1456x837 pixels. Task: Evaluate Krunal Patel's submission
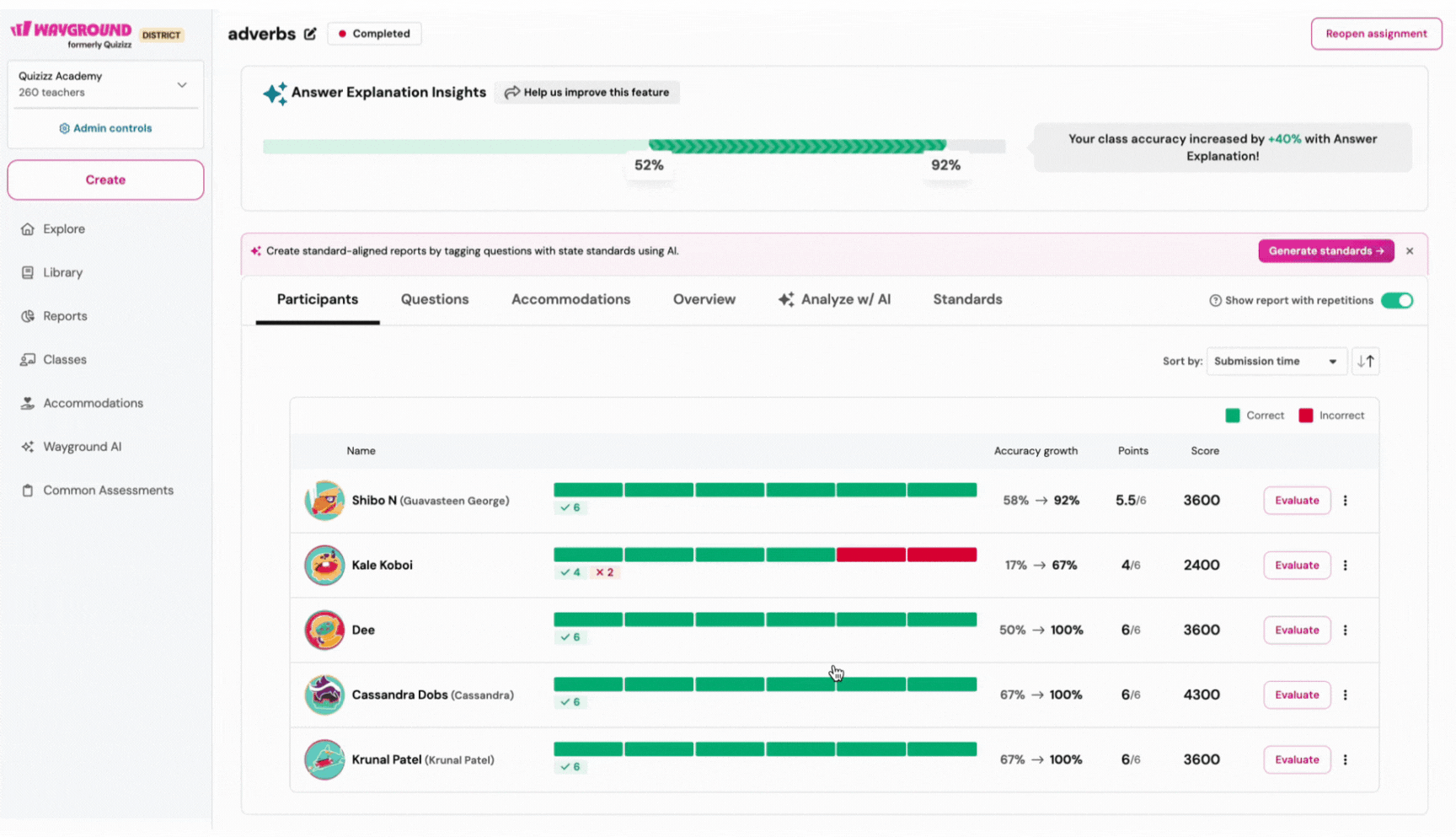click(x=1297, y=759)
